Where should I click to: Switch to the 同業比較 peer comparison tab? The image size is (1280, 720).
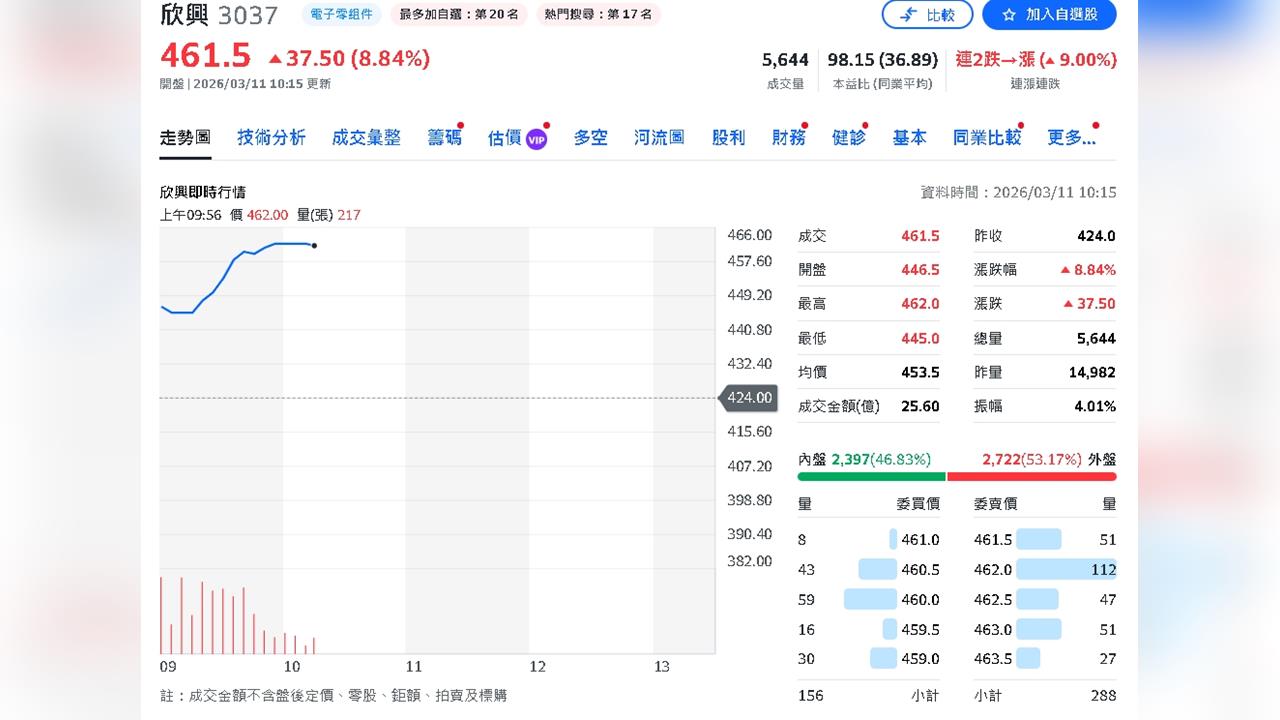tap(985, 138)
